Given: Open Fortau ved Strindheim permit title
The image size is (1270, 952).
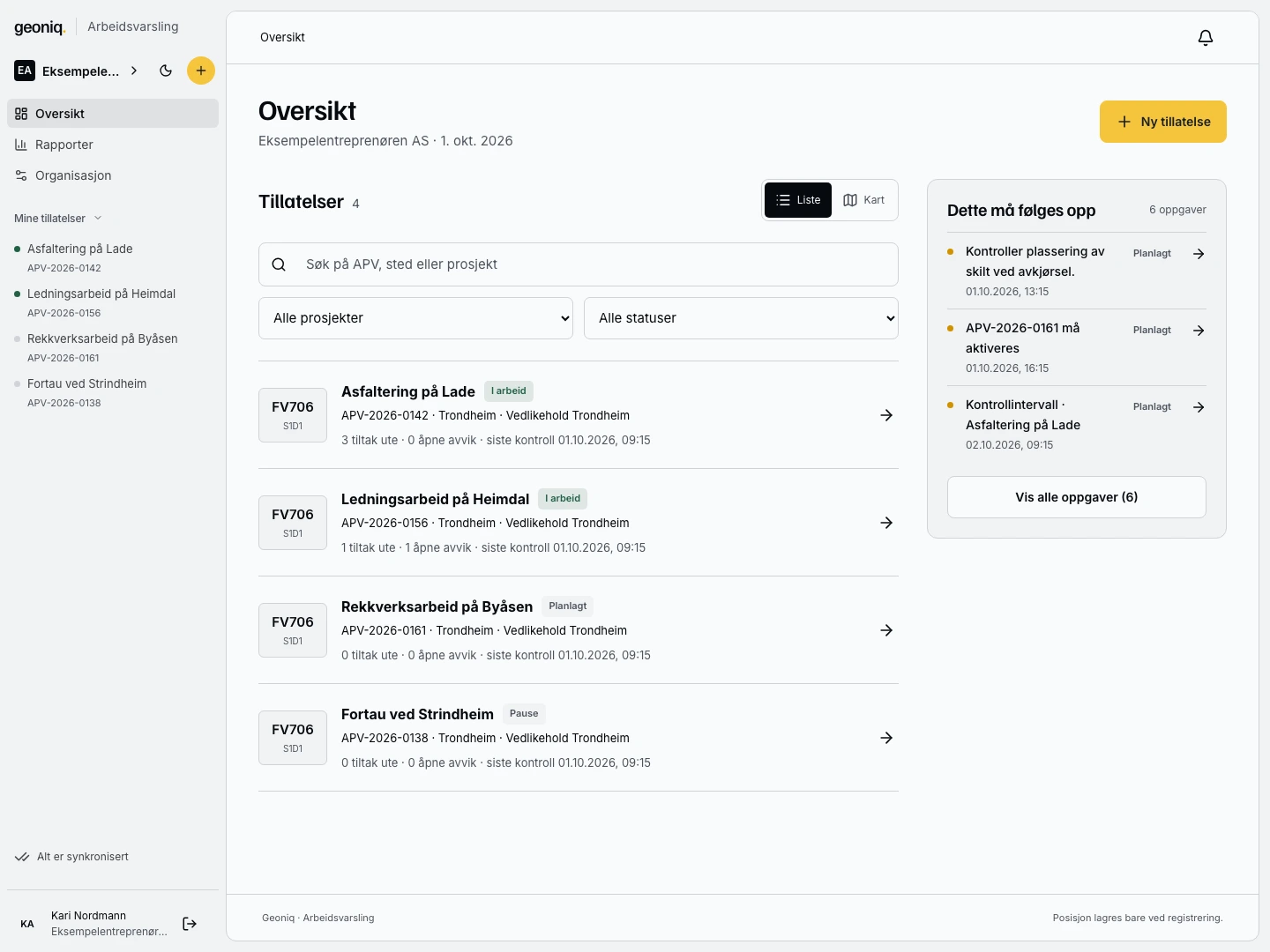Looking at the screenshot, I should pos(417,714).
